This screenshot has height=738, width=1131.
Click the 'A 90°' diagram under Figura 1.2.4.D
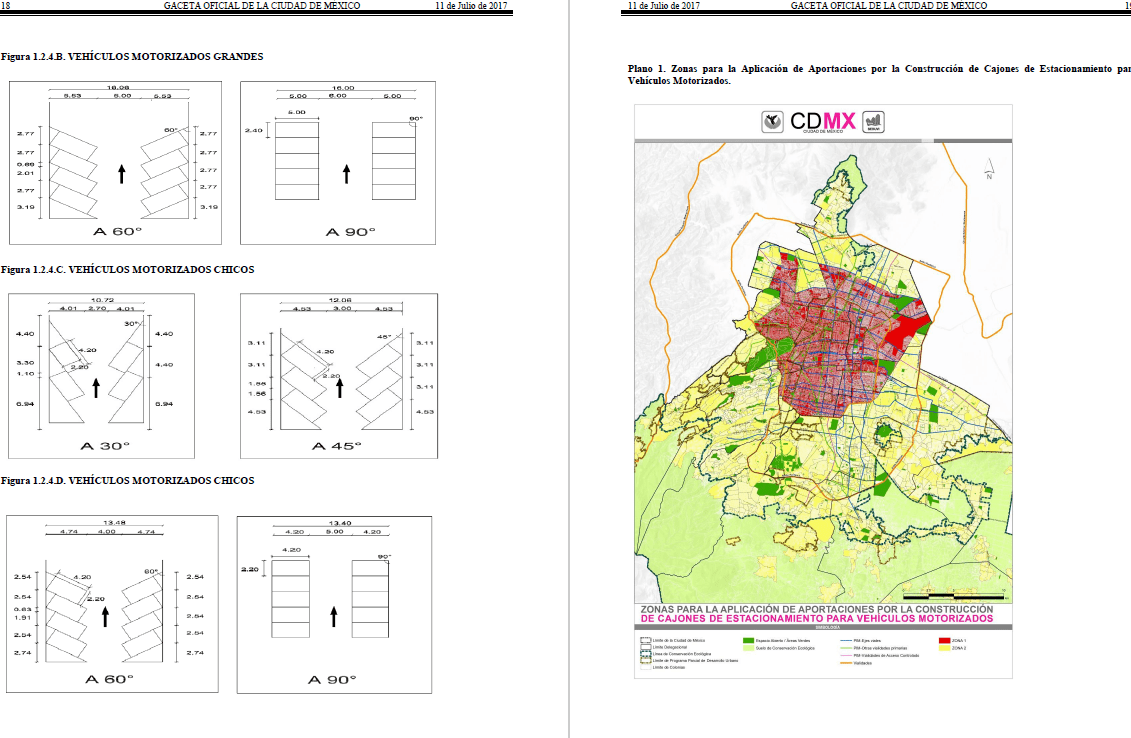[x=335, y=605]
